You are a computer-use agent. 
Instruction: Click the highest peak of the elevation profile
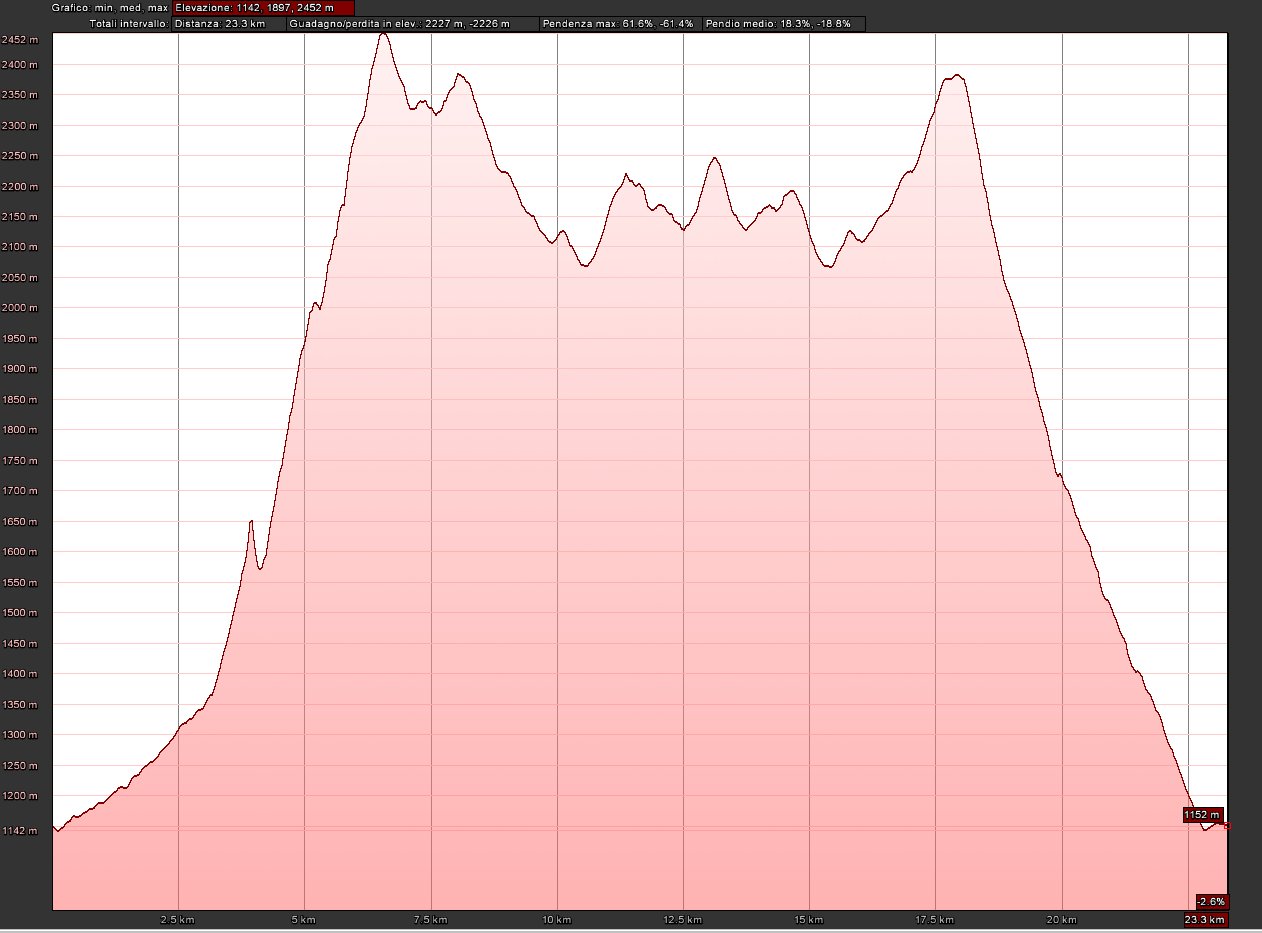tap(383, 34)
